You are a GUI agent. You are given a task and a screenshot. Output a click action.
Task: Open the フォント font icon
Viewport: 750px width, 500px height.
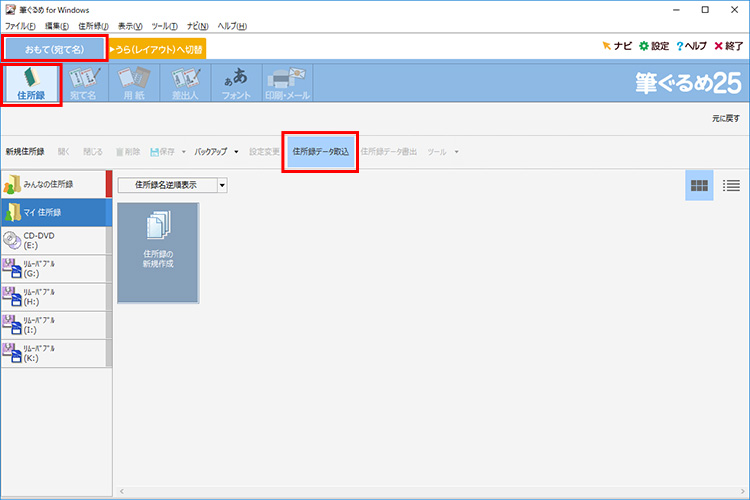(x=236, y=84)
